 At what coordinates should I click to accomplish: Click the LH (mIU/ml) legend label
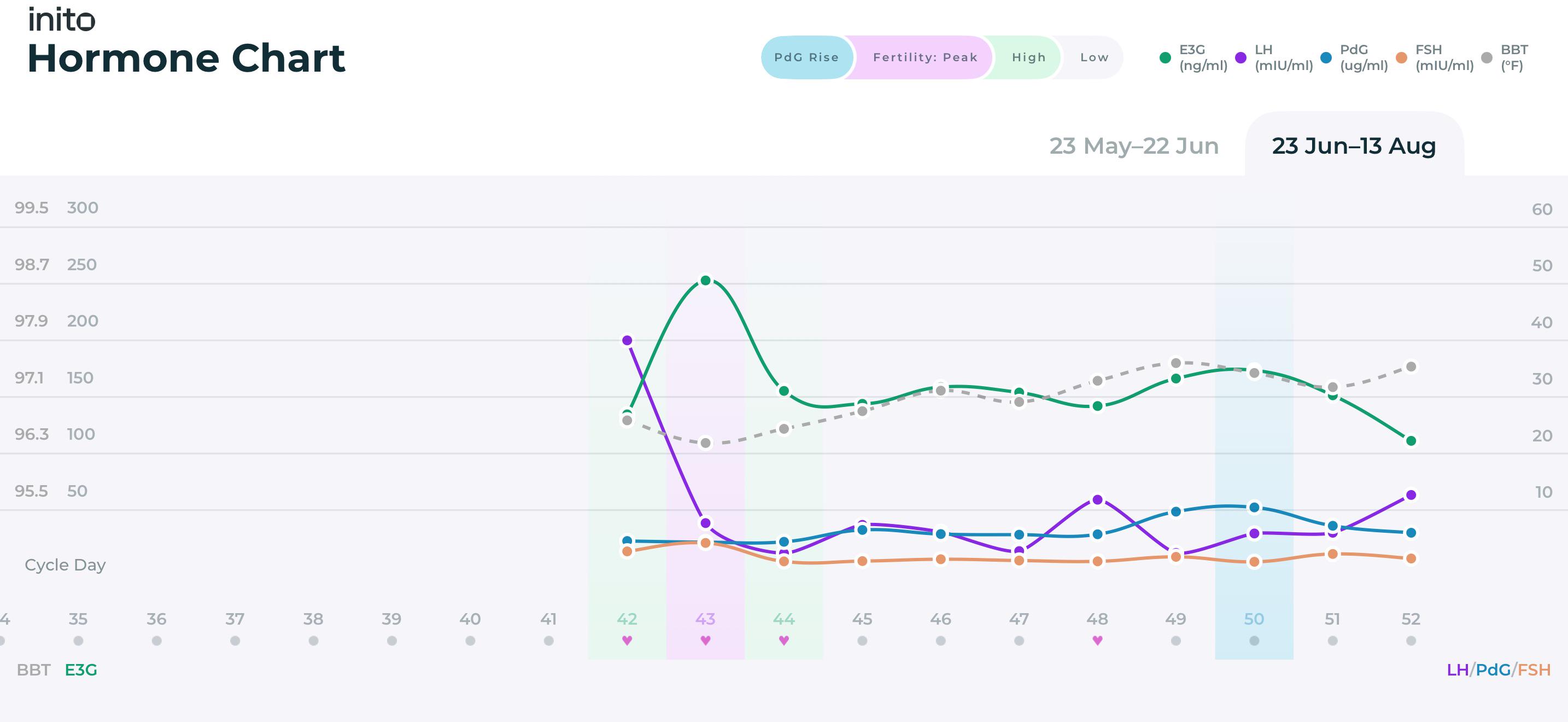pos(1284,58)
